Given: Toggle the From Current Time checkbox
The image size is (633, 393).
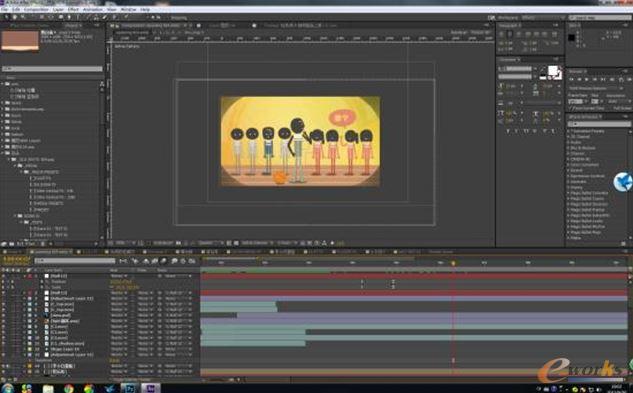Looking at the screenshot, I should [572, 109].
